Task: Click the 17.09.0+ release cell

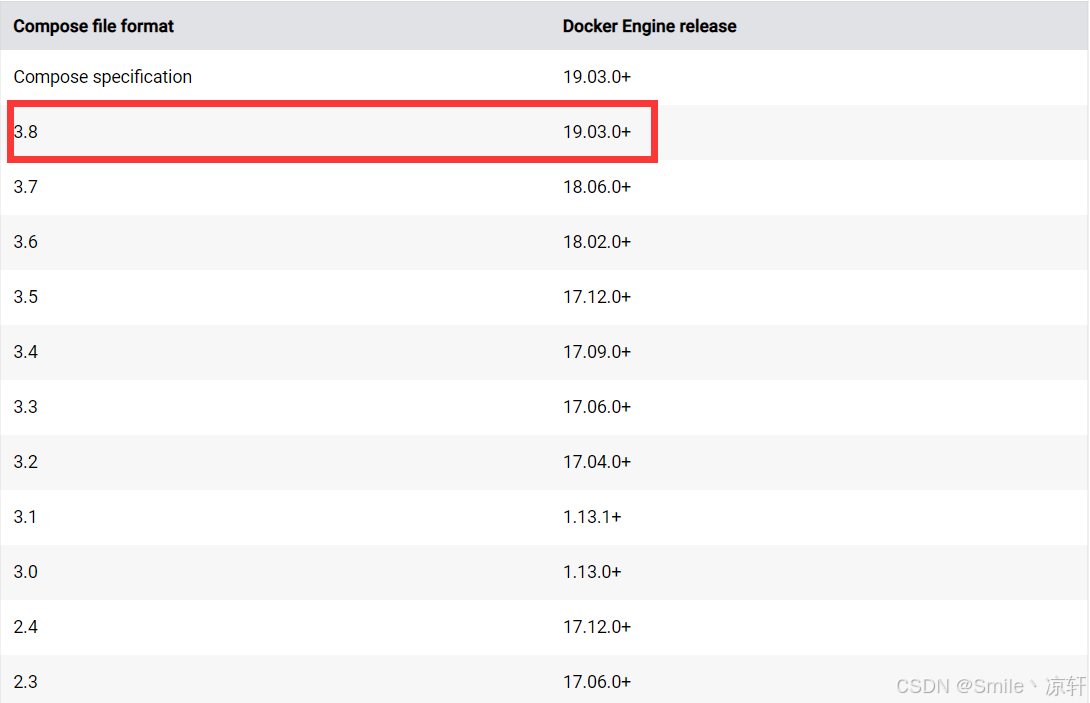Action: click(596, 352)
